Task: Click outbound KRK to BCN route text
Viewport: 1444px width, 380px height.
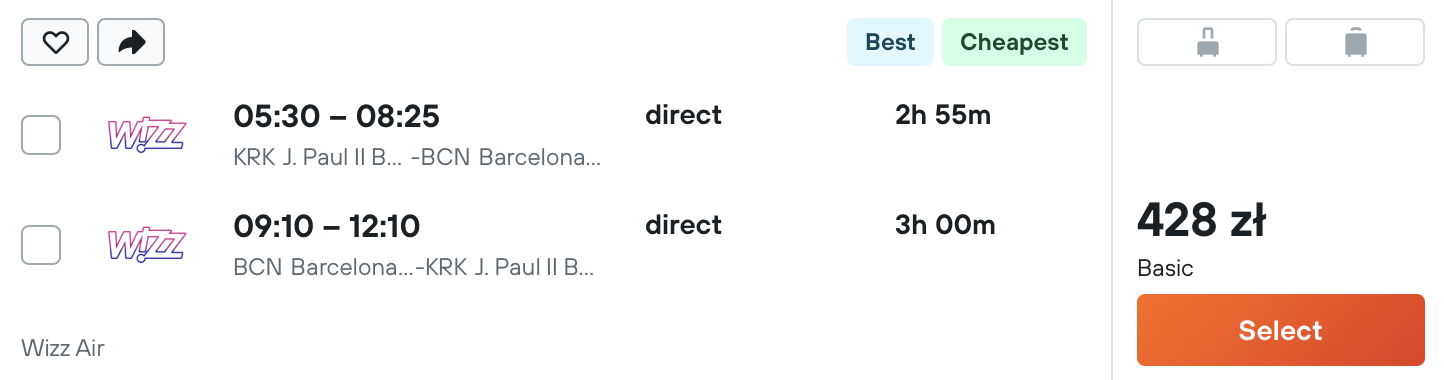Action: click(x=417, y=158)
